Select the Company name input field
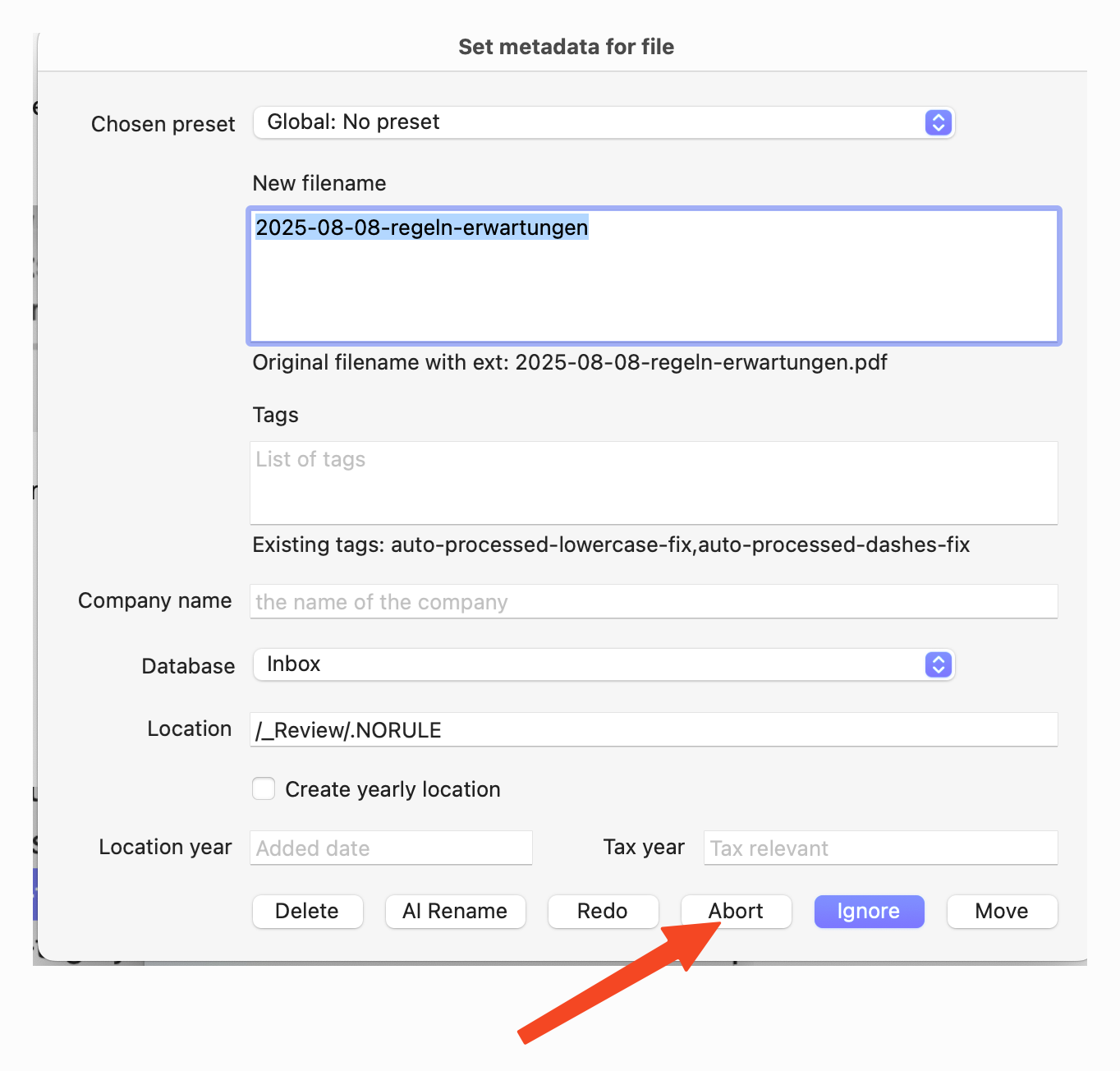Viewport: 1120px width, 1071px height. pos(654,602)
